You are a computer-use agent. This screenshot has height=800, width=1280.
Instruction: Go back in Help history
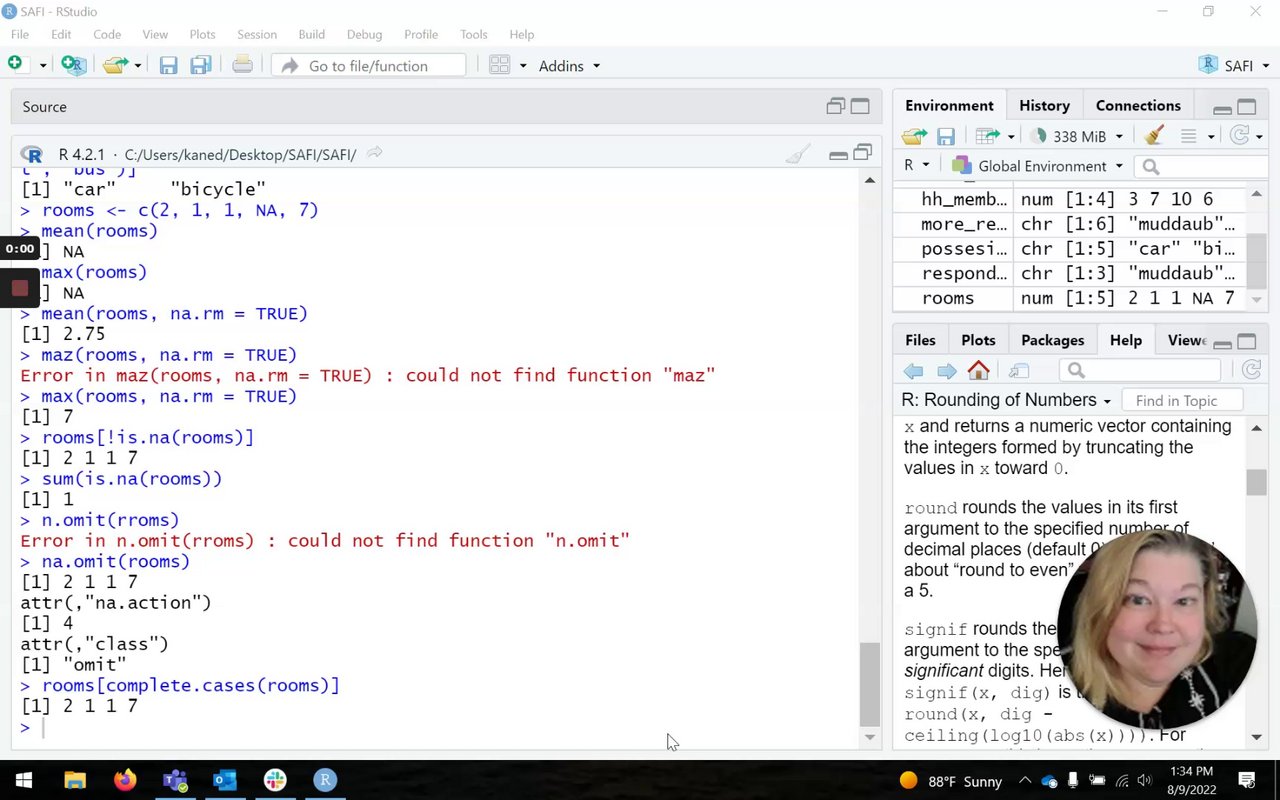(x=914, y=371)
